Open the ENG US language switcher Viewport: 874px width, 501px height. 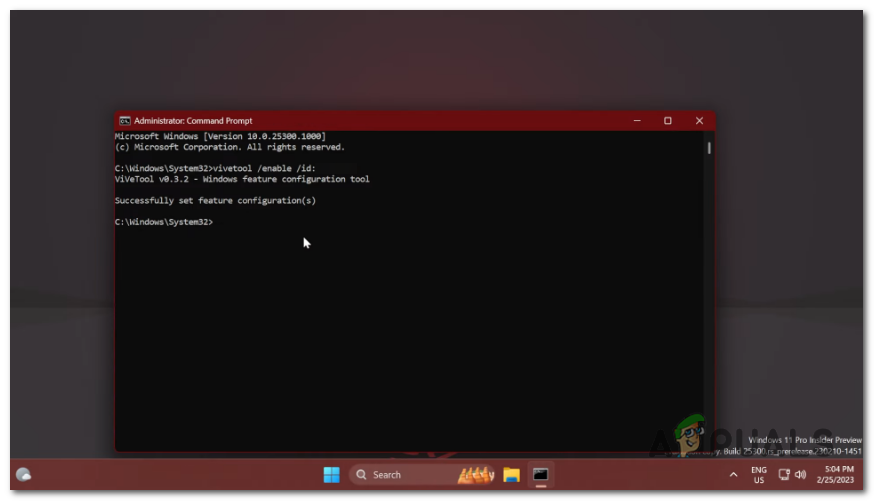pos(758,474)
